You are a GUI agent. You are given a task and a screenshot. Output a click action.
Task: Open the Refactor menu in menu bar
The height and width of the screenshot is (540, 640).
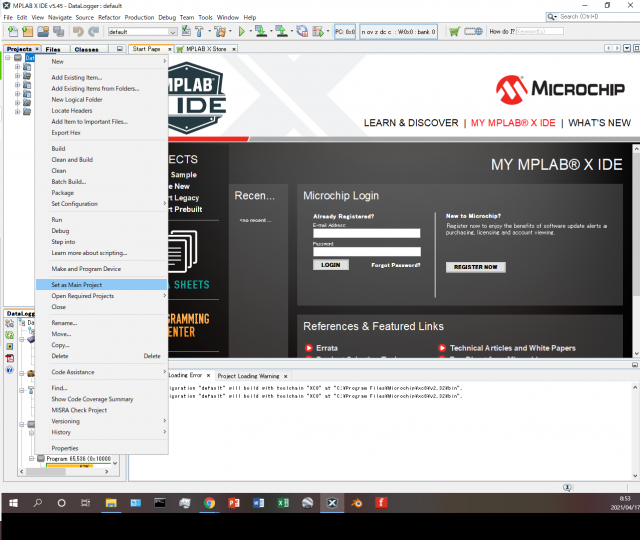point(109,18)
